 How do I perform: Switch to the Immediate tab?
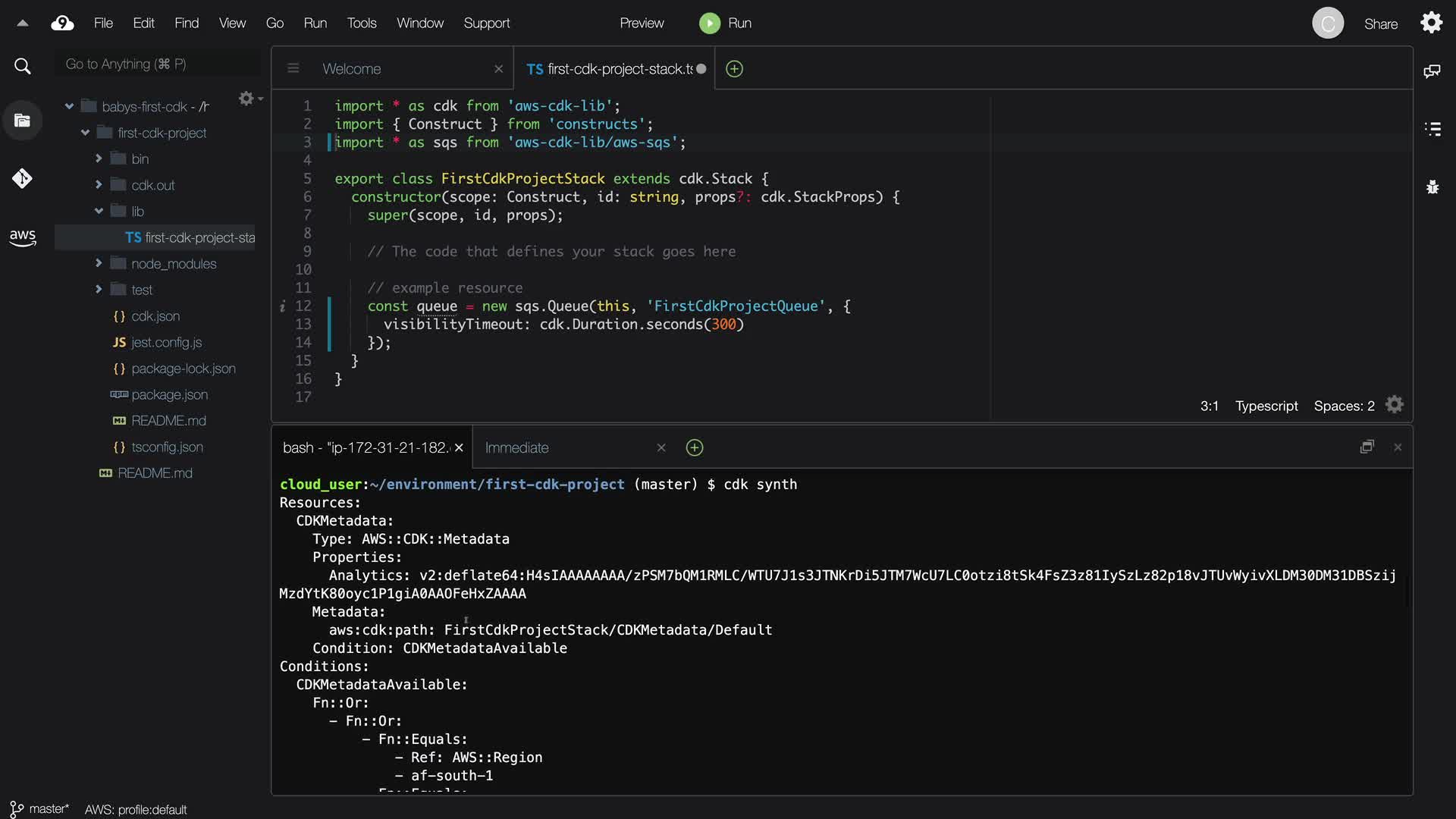tap(516, 448)
